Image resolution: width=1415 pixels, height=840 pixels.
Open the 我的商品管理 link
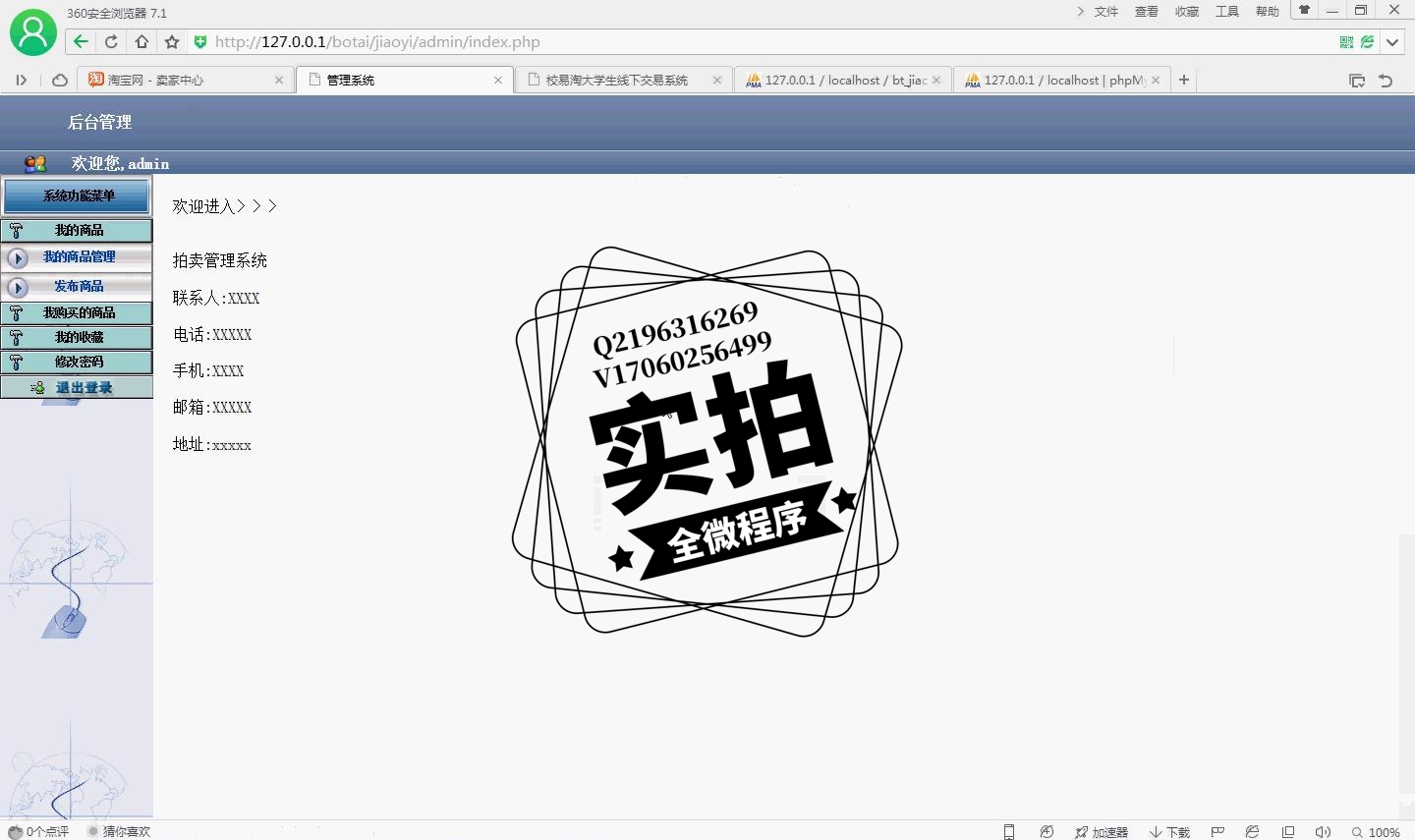pyautogui.click(x=79, y=256)
